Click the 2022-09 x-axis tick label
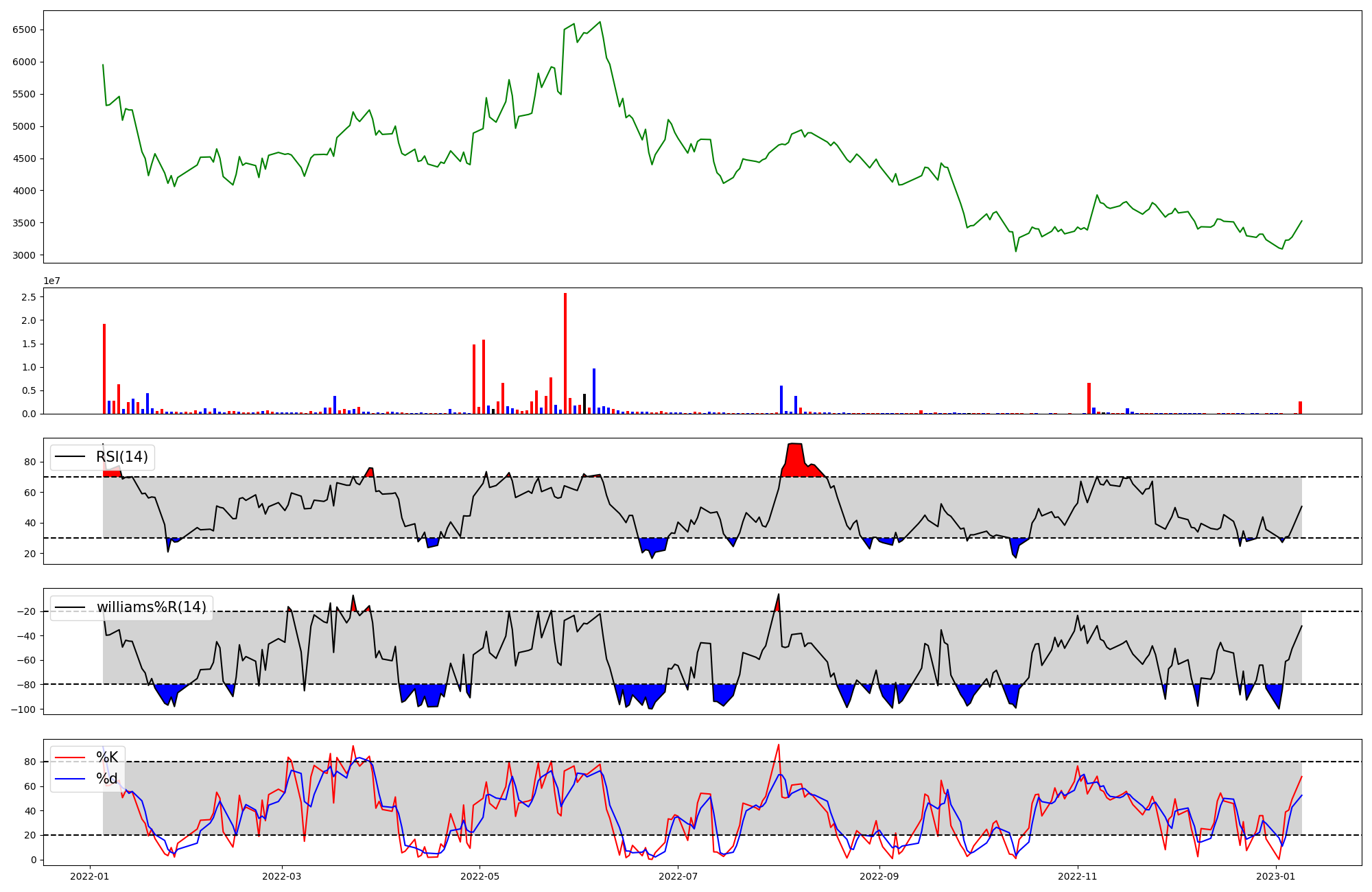The image size is (1372, 892). 879,876
